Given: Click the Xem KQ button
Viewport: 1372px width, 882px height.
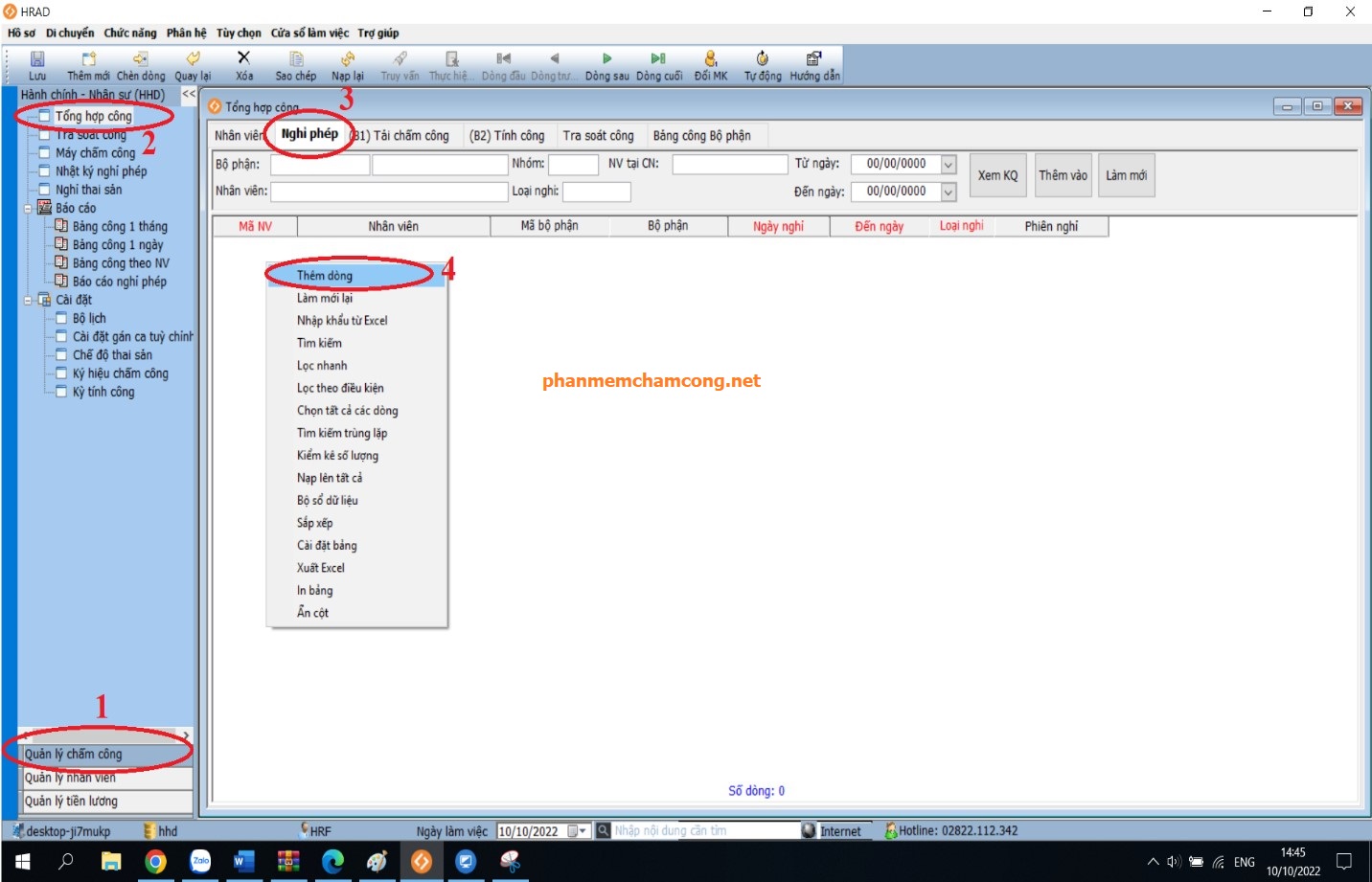Looking at the screenshot, I should click(997, 175).
